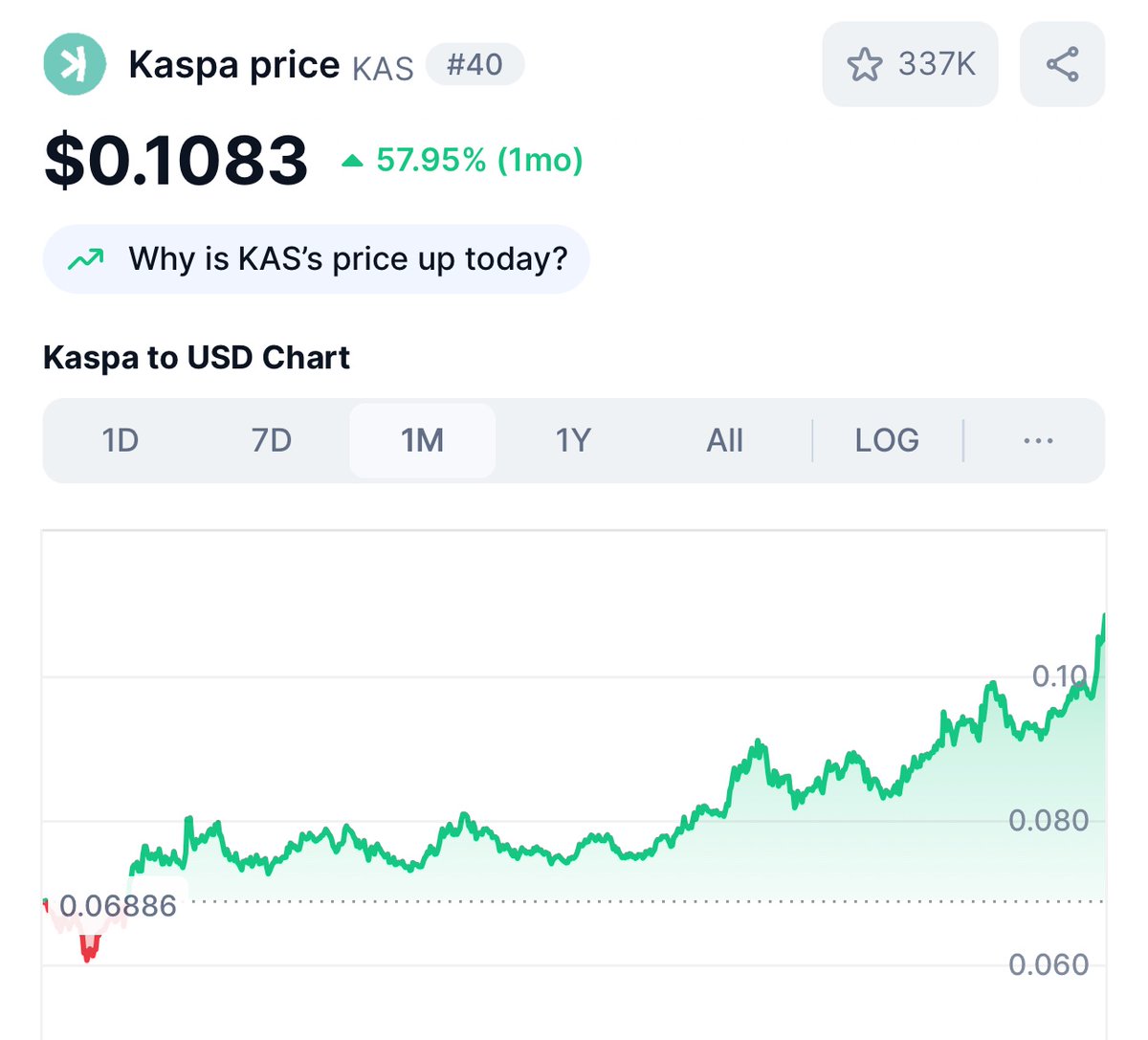
Task: Click the KAS ticker symbol
Action: tap(383, 69)
